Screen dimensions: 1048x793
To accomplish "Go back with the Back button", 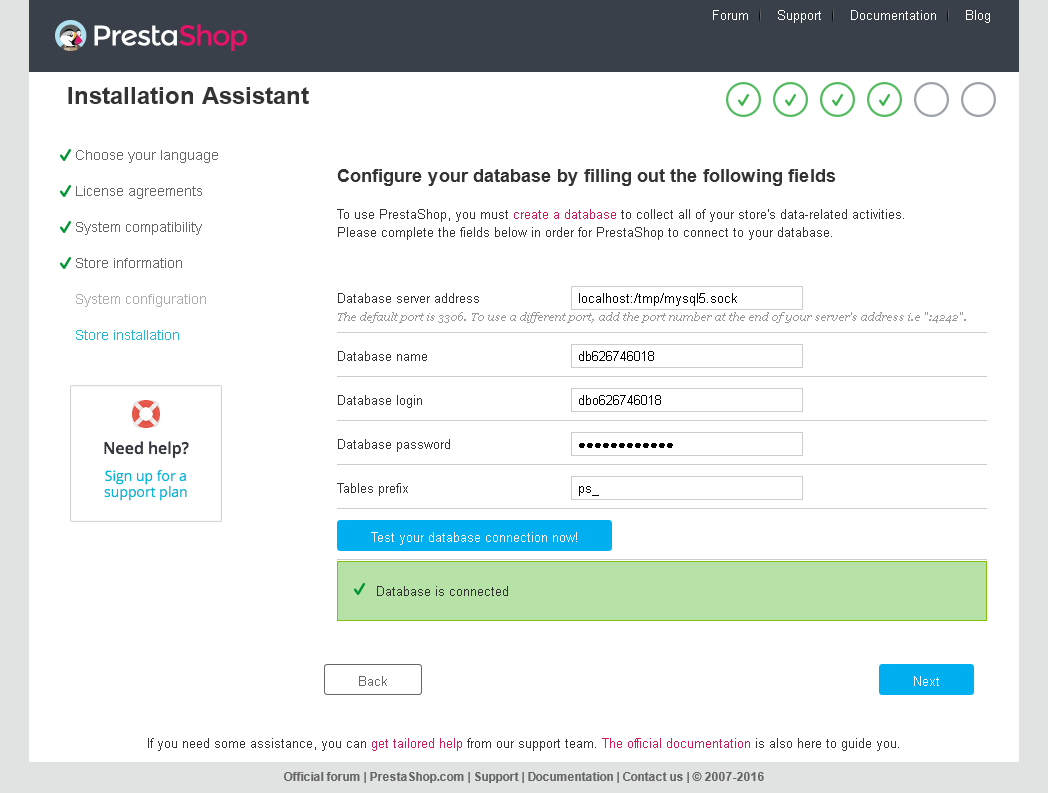I will [x=373, y=679].
